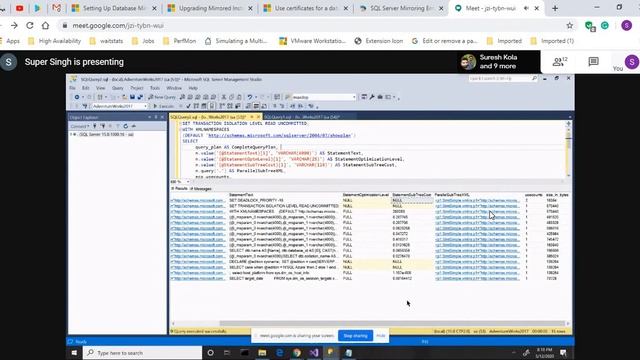Image resolution: width=640 pixels, height=360 pixels.
Task: Click StatementText column header
Action: coord(241,195)
